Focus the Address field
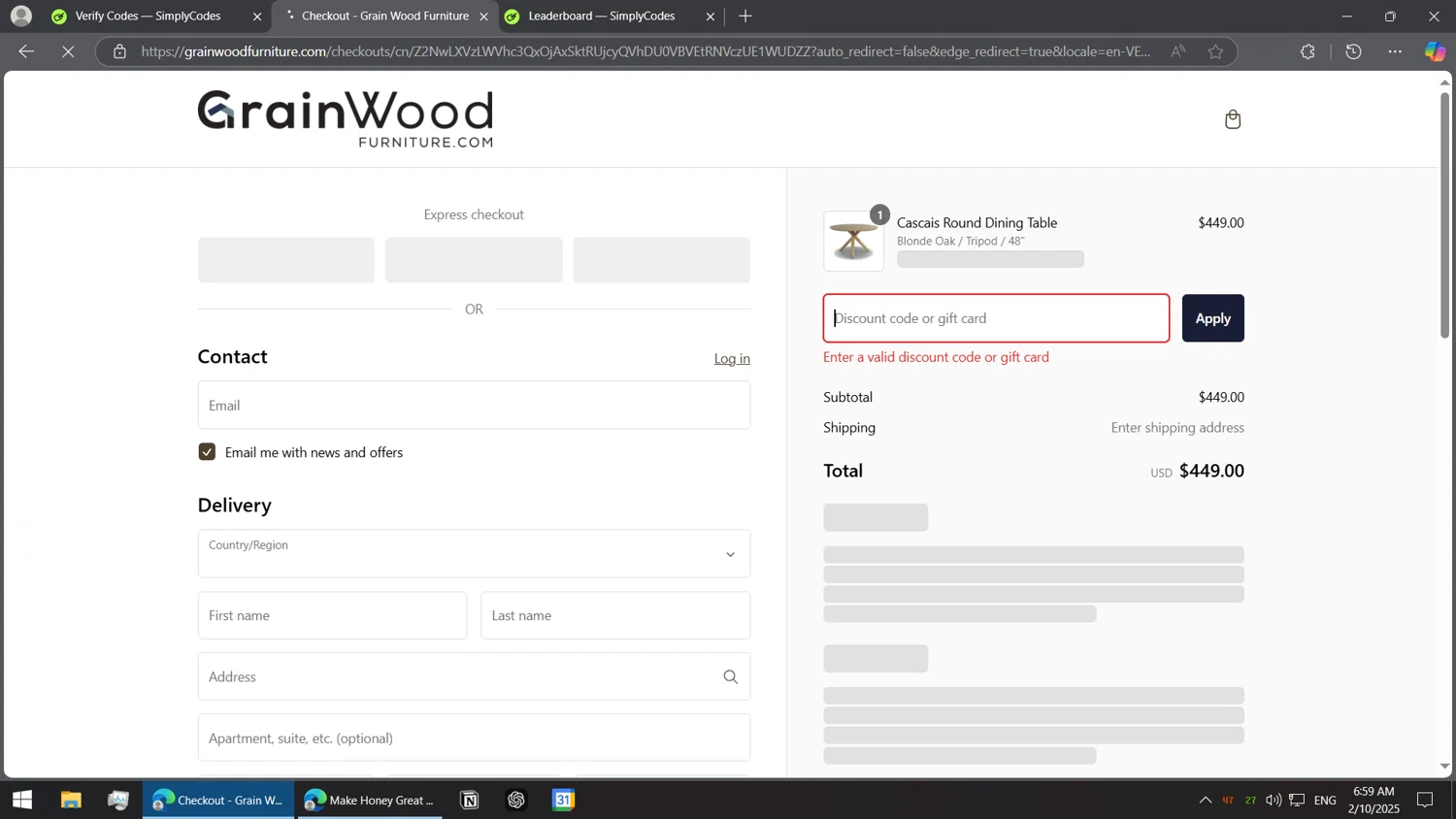 [474, 677]
